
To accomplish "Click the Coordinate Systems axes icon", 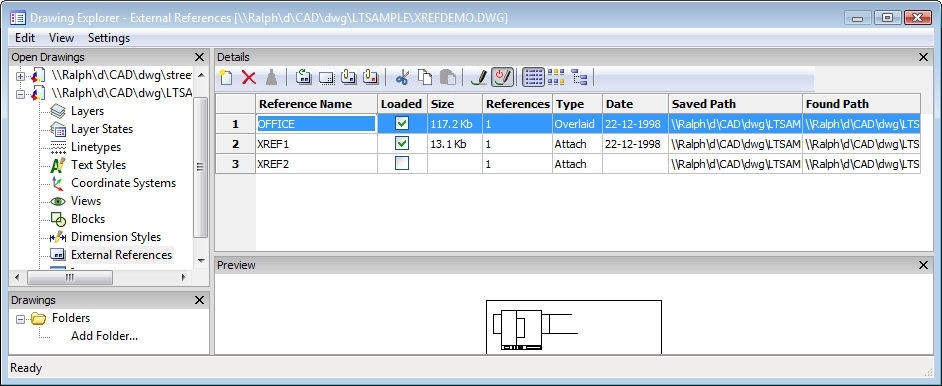I will [x=58, y=183].
